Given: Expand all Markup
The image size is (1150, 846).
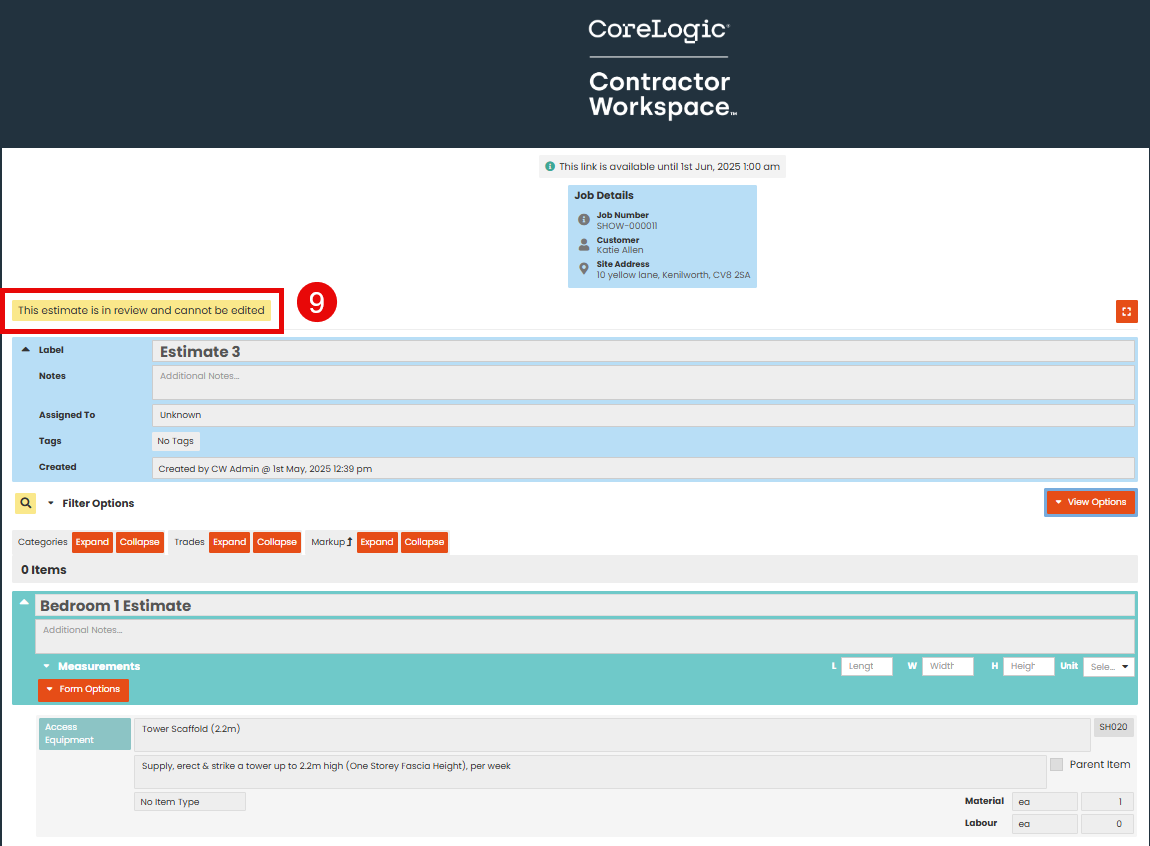Looking at the screenshot, I should (377, 542).
